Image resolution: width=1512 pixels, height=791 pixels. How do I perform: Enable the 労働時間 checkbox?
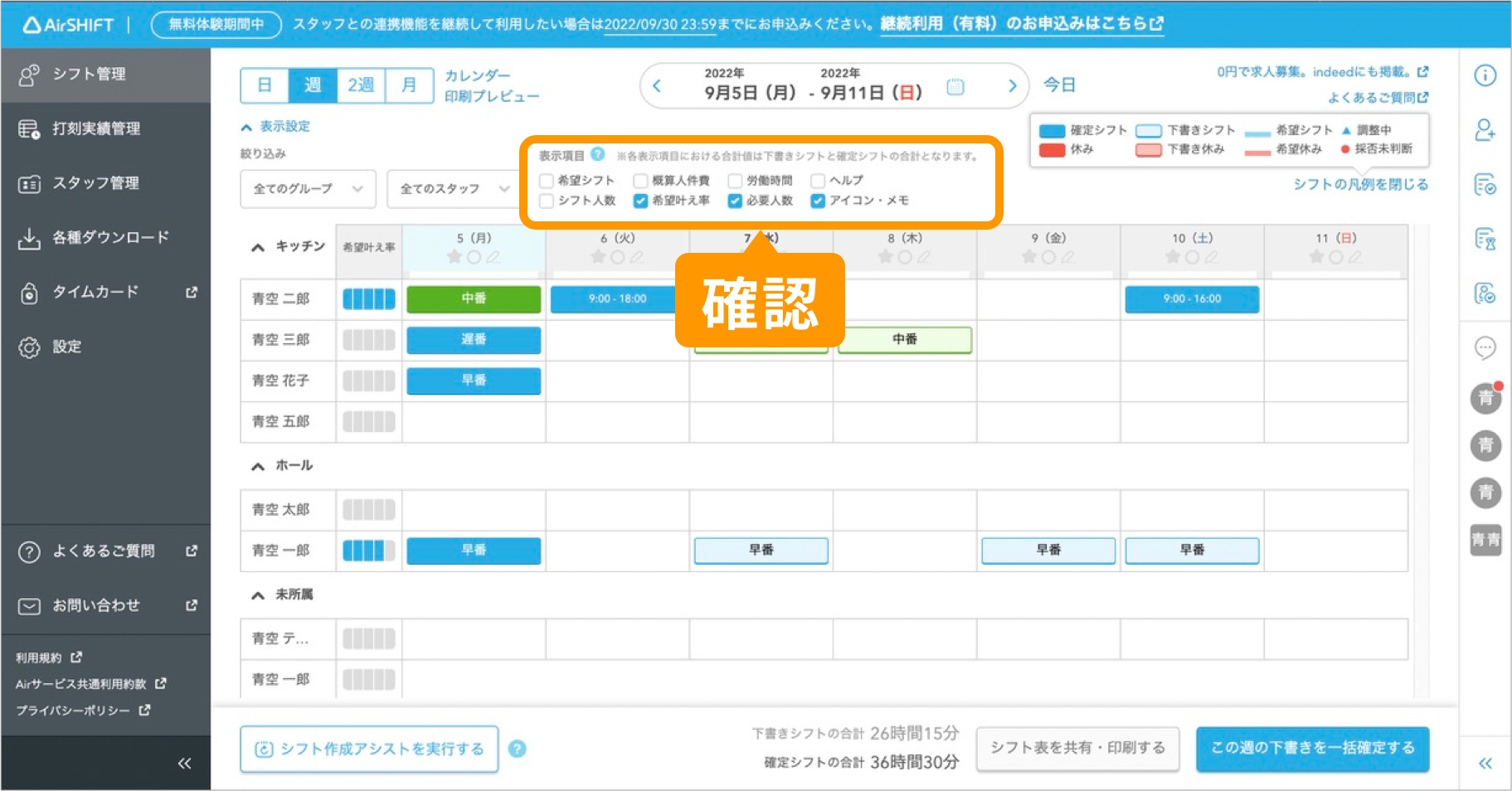[x=733, y=179]
